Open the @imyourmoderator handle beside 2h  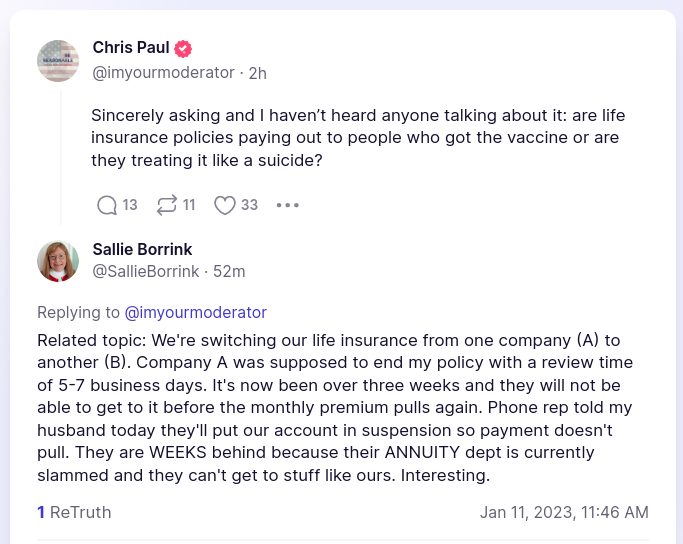(x=164, y=72)
